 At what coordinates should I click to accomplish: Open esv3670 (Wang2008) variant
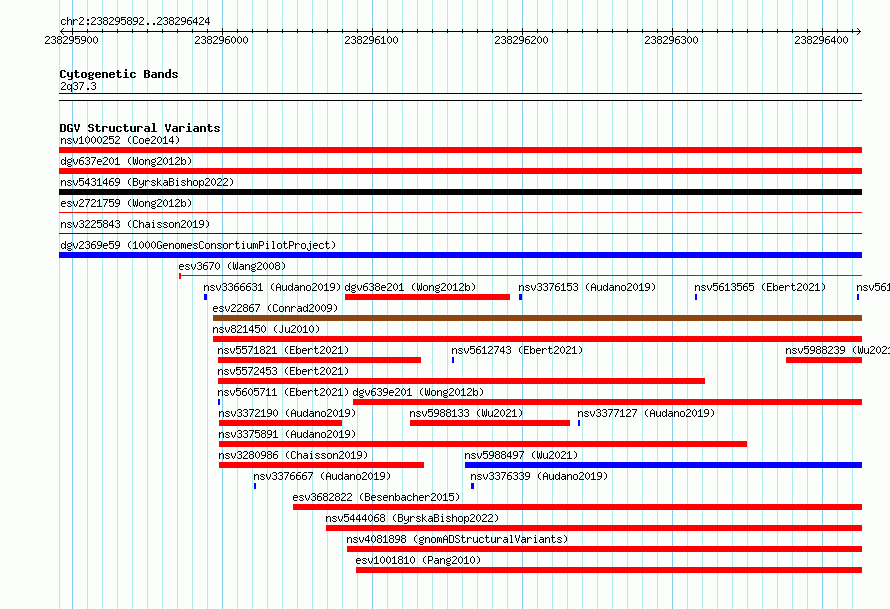pos(232,266)
